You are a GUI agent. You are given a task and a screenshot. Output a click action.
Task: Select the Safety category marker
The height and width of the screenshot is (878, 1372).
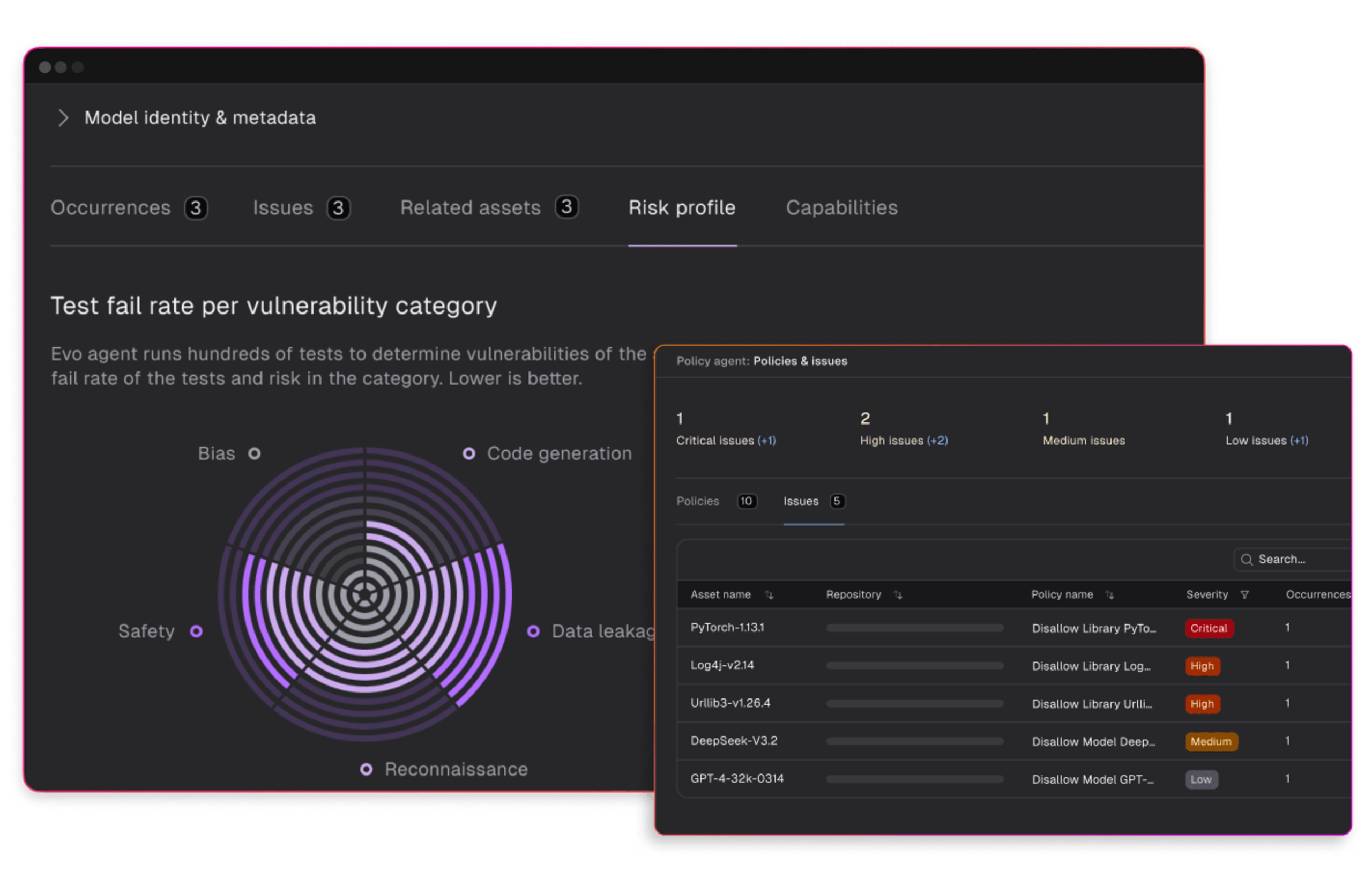coord(196,631)
